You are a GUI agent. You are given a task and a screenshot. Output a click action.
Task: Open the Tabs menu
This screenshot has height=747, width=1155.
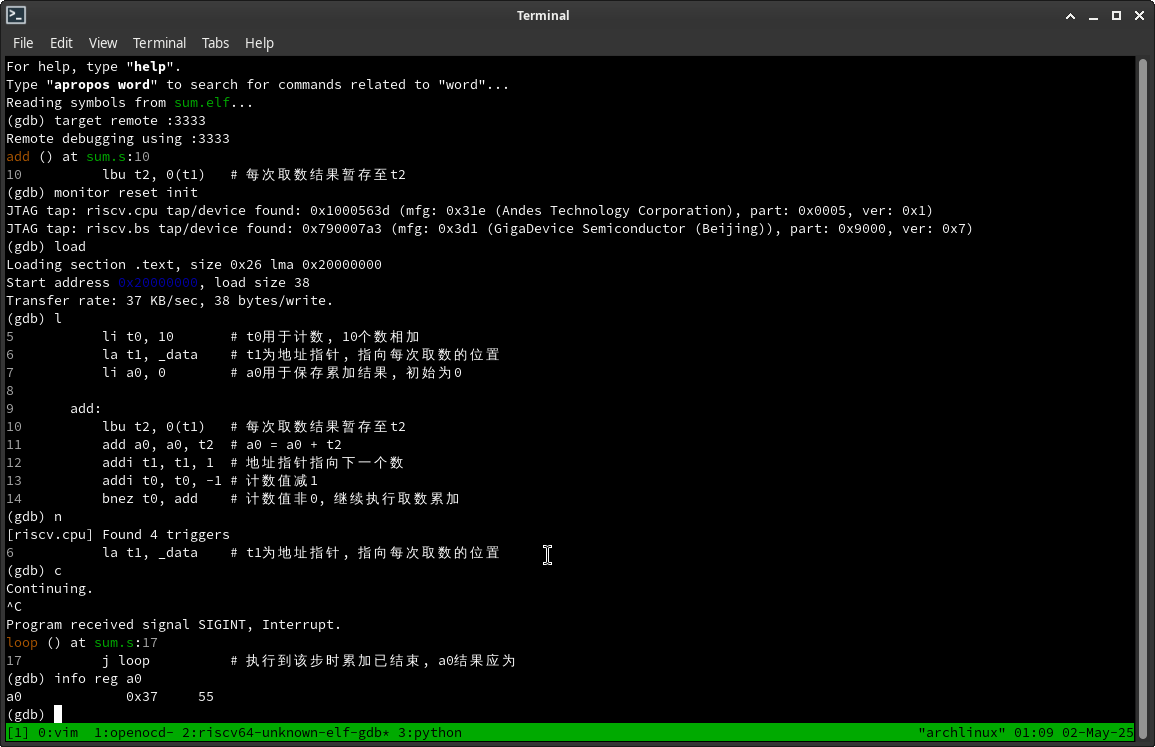tap(215, 43)
